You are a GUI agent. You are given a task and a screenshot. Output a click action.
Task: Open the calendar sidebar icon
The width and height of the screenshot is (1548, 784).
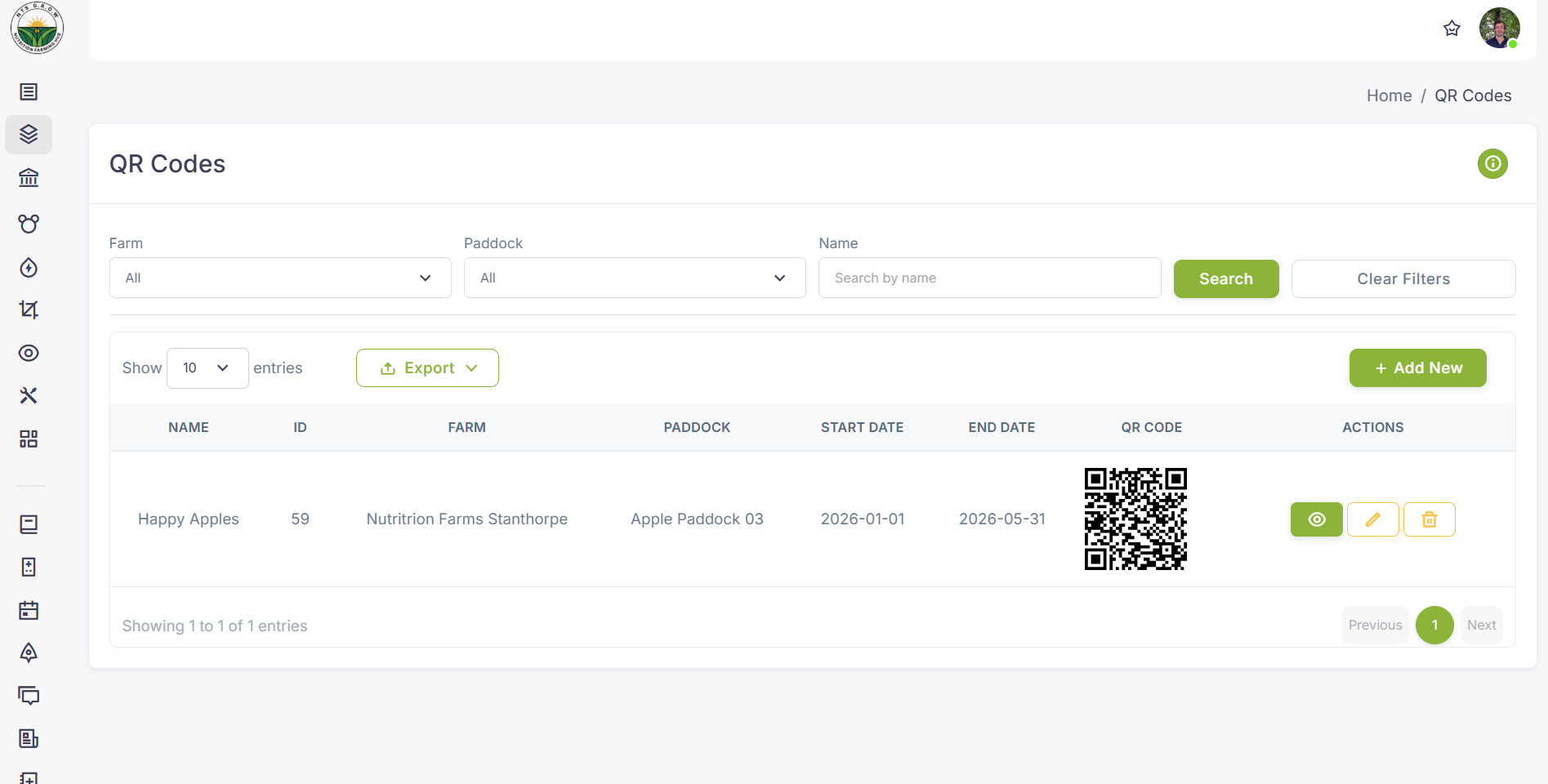point(29,610)
